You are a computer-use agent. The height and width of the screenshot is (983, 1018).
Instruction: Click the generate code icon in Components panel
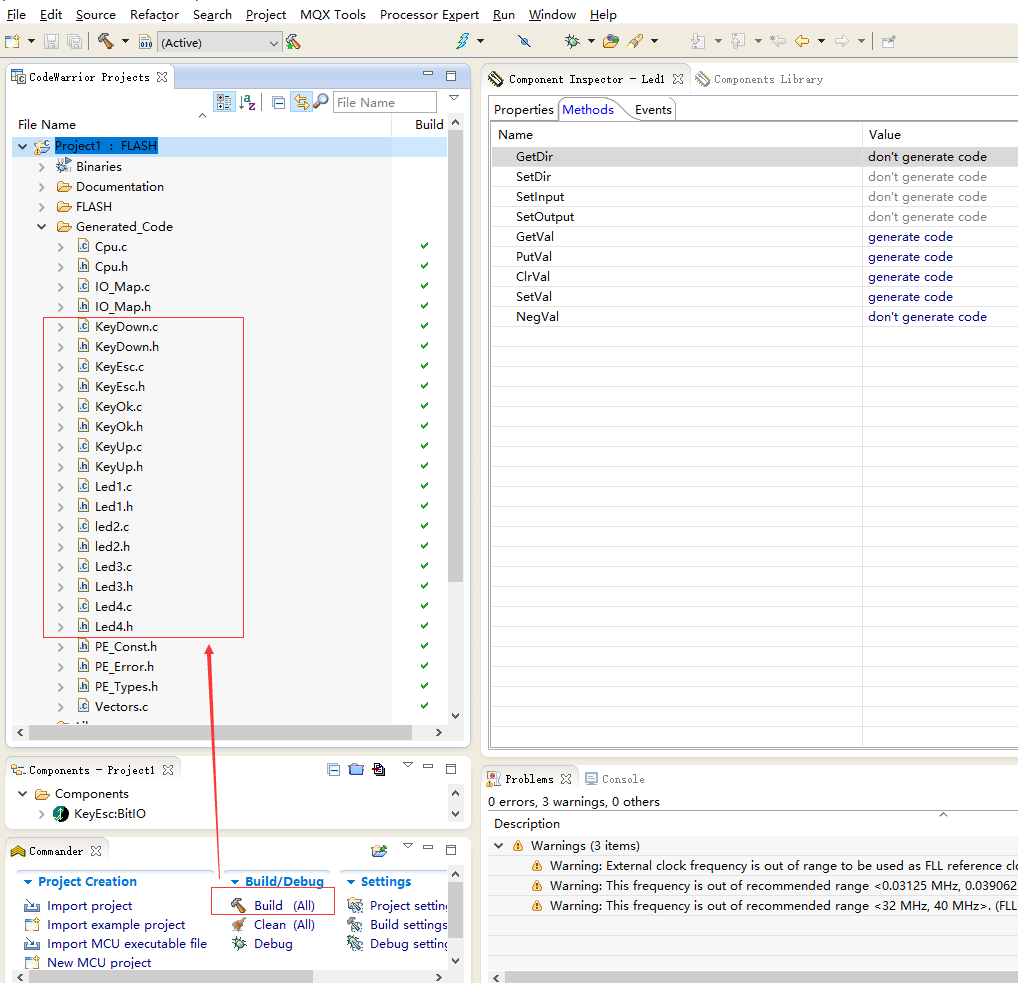pos(379,769)
